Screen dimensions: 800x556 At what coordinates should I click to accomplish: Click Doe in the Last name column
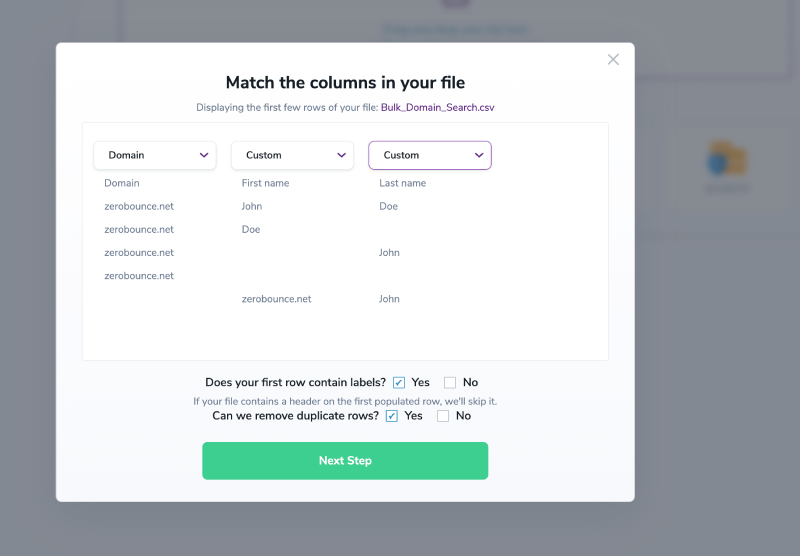pos(388,206)
